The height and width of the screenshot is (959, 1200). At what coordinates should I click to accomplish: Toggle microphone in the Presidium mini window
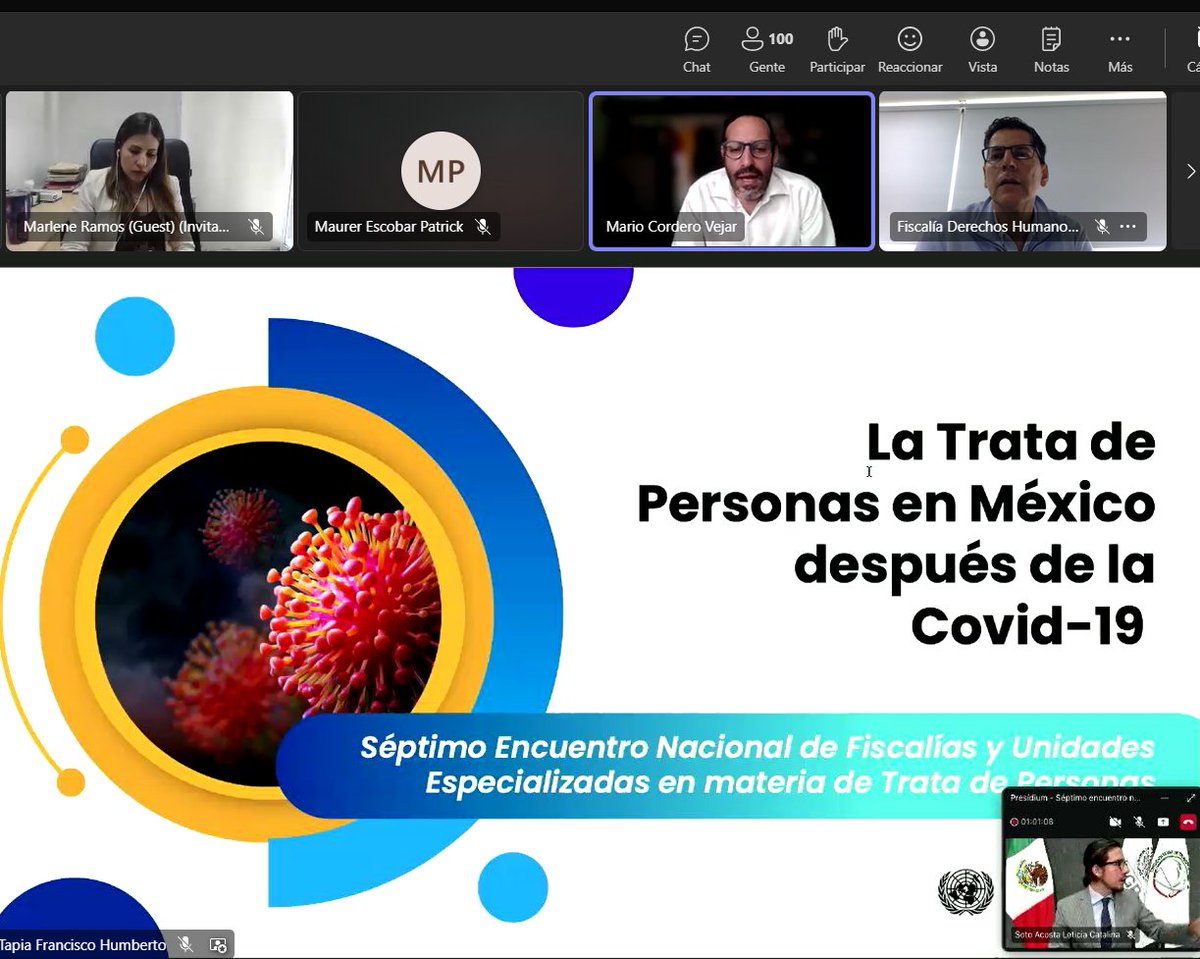click(x=1139, y=822)
